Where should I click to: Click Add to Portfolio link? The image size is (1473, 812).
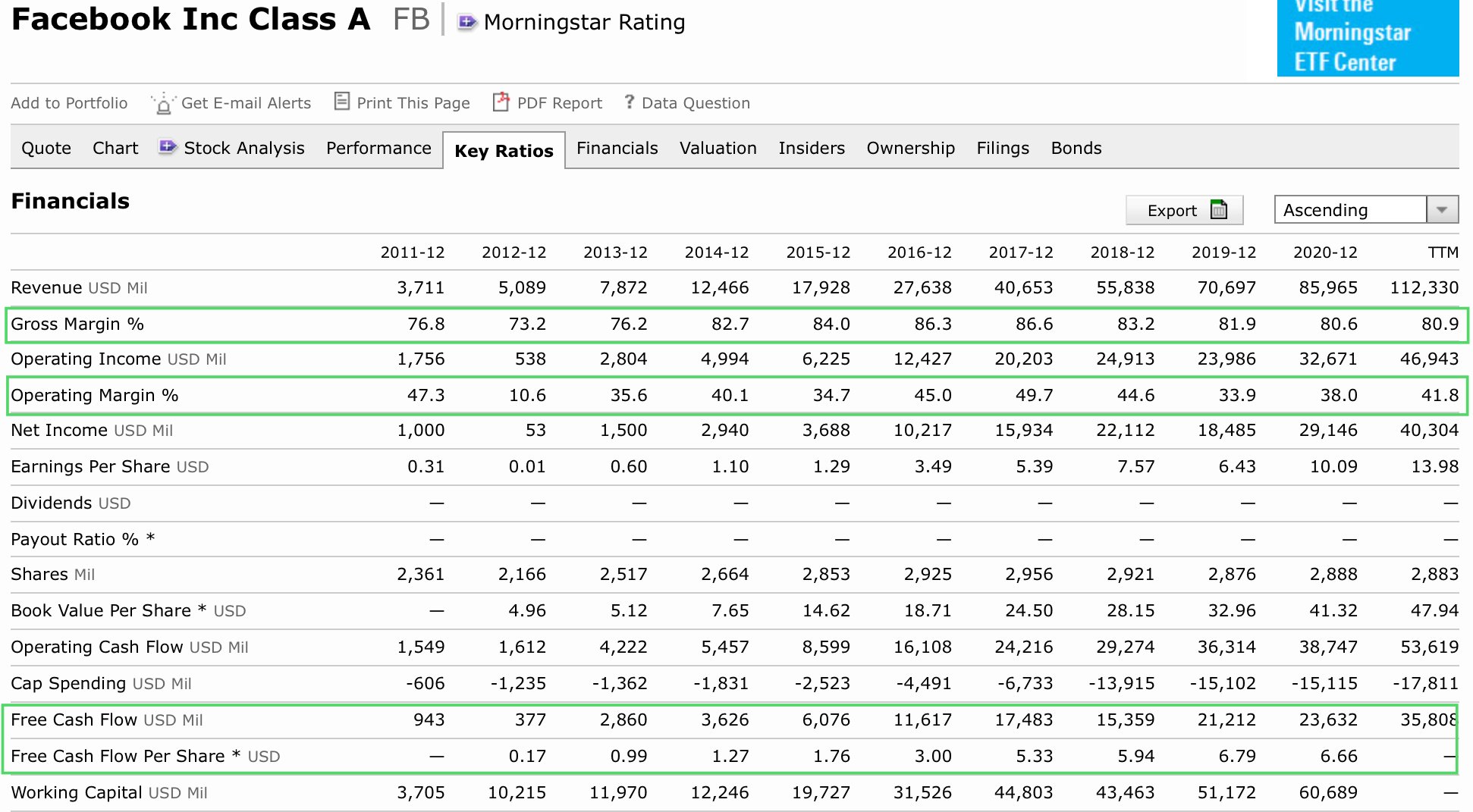pos(69,103)
